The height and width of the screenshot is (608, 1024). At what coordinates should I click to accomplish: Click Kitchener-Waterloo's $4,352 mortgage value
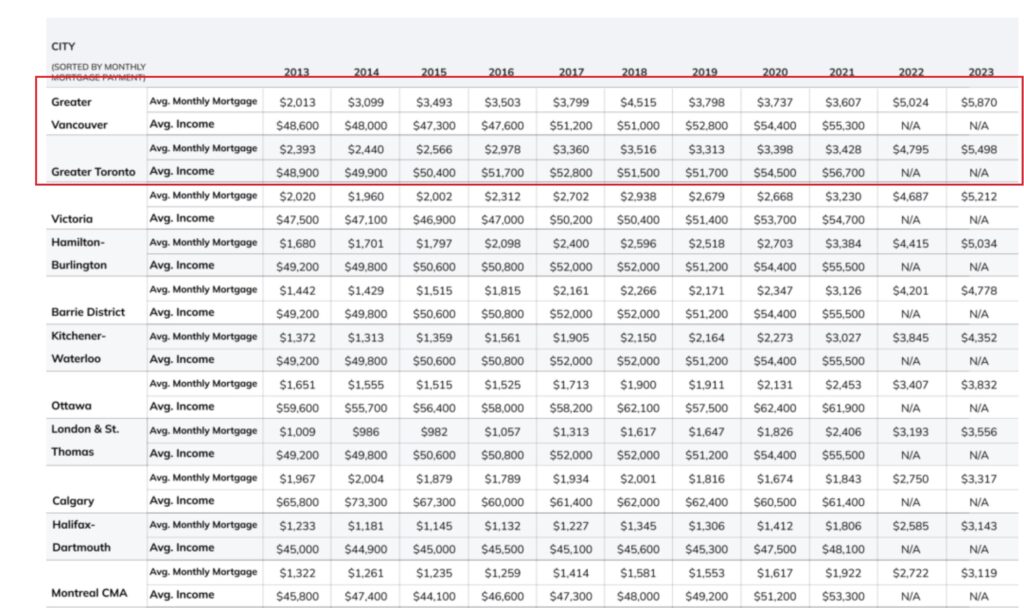(x=979, y=337)
